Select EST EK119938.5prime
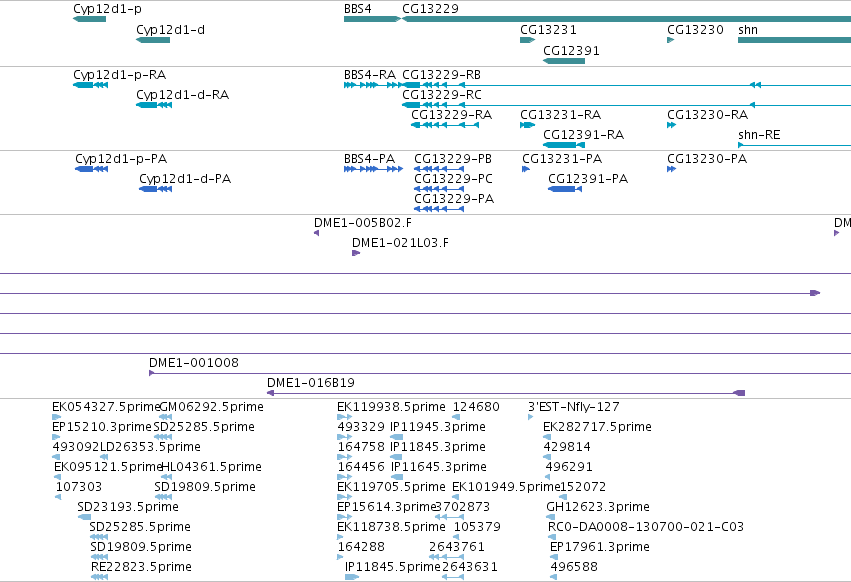Screen dimensions: 851x582 tap(391, 407)
